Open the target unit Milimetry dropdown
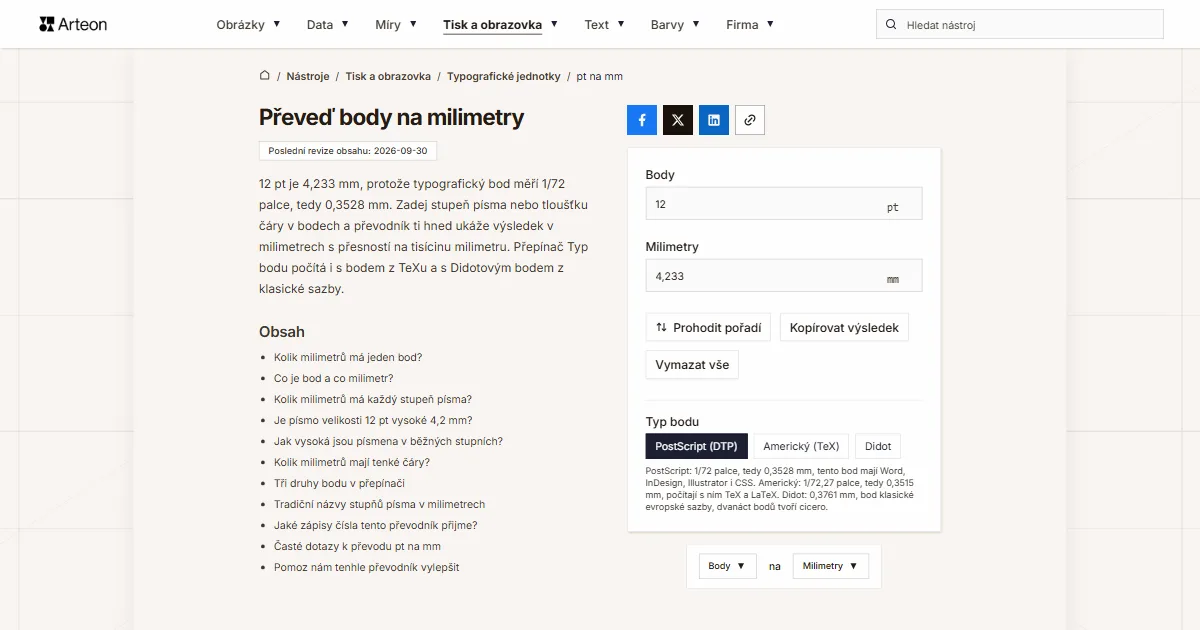 pyautogui.click(x=831, y=566)
